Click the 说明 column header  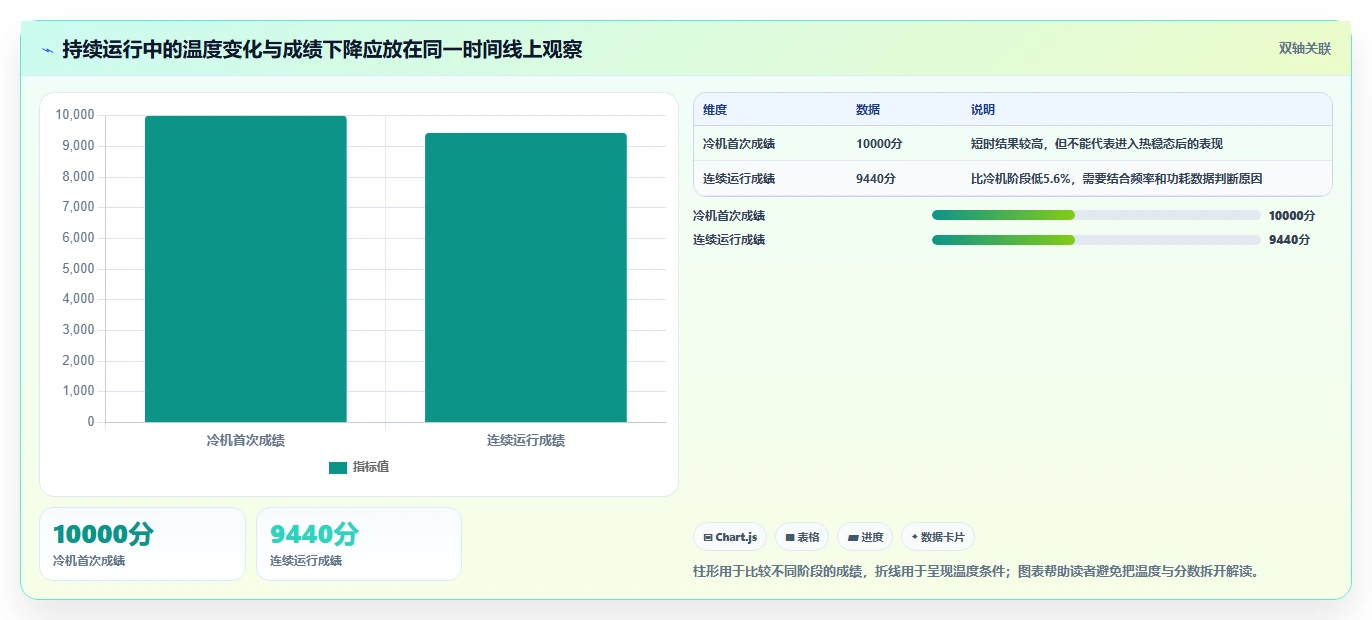coord(983,110)
